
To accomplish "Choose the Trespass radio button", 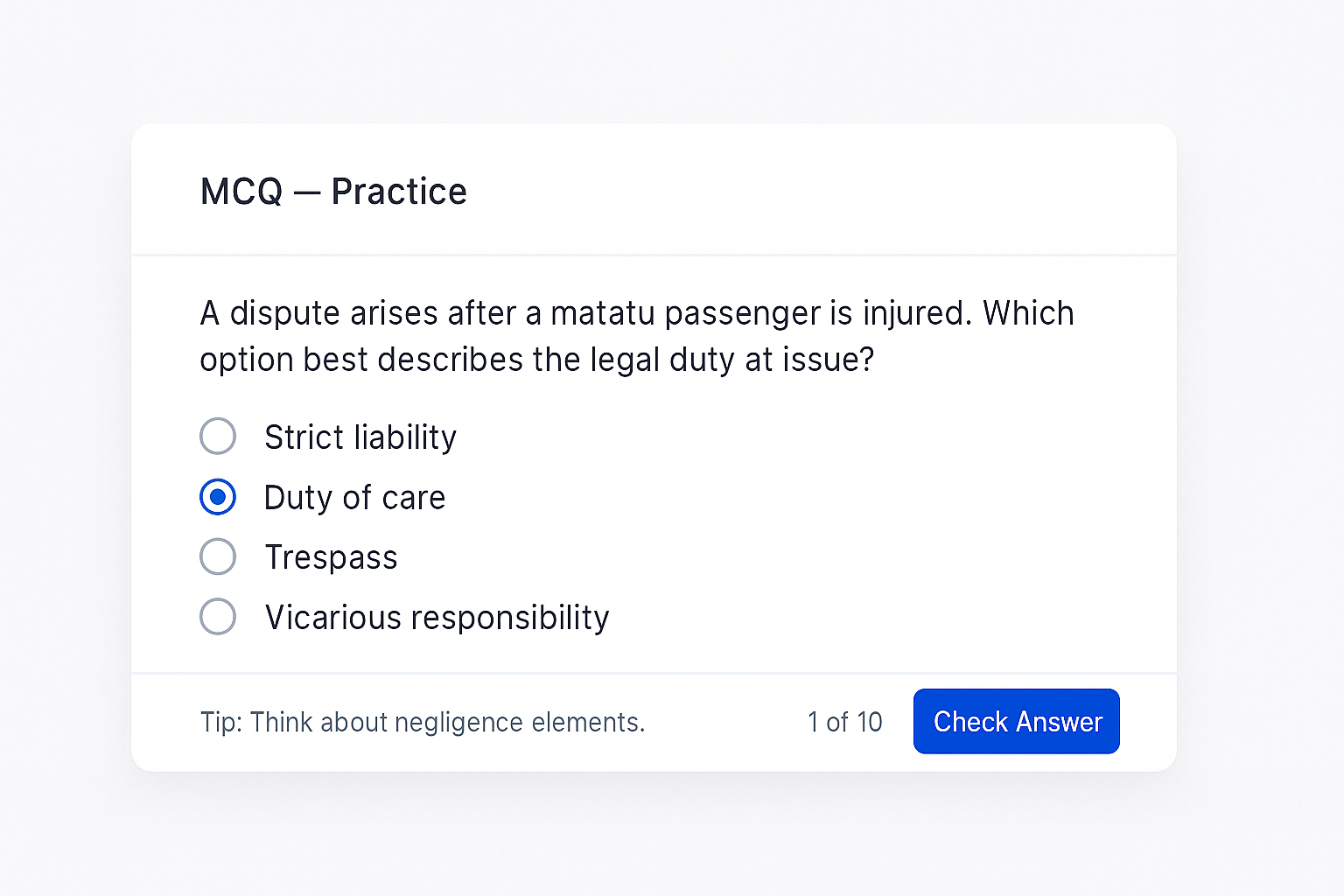I will click(x=218, y=556).
